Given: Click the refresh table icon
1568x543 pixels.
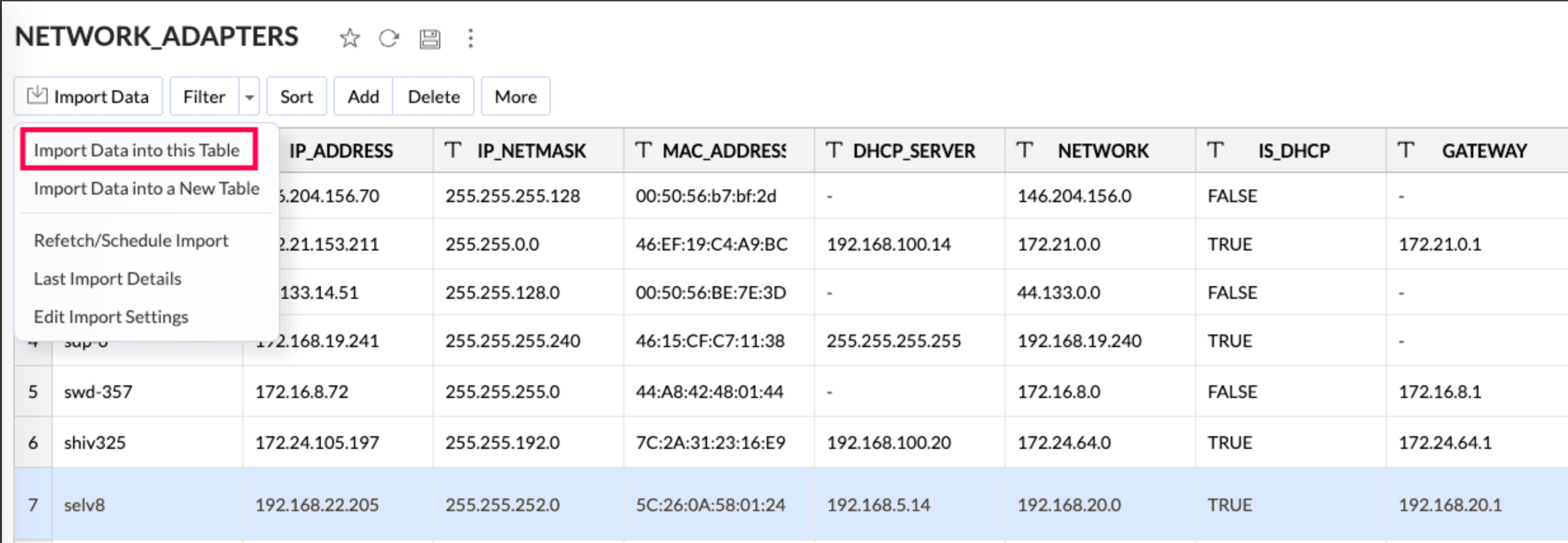Looking at the screenshot, I should pos(389,38).
